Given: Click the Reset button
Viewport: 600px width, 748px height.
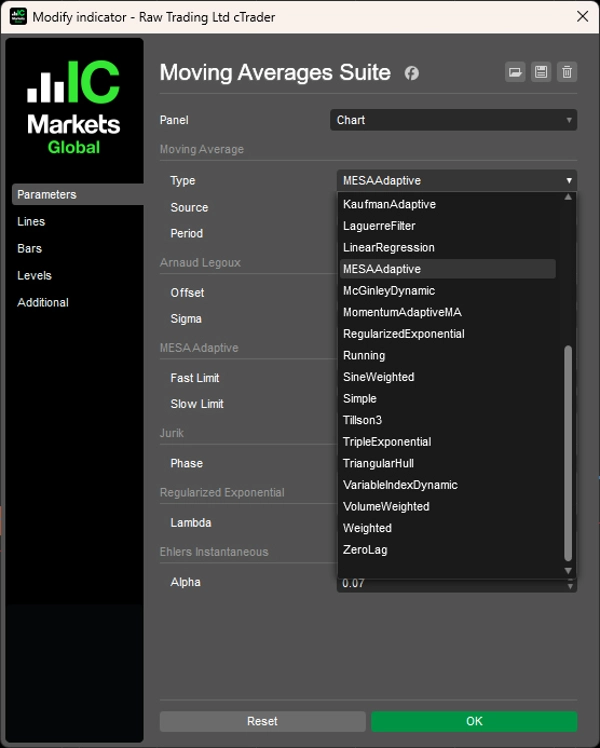Looking at the screenshot, I should point(262,721).
